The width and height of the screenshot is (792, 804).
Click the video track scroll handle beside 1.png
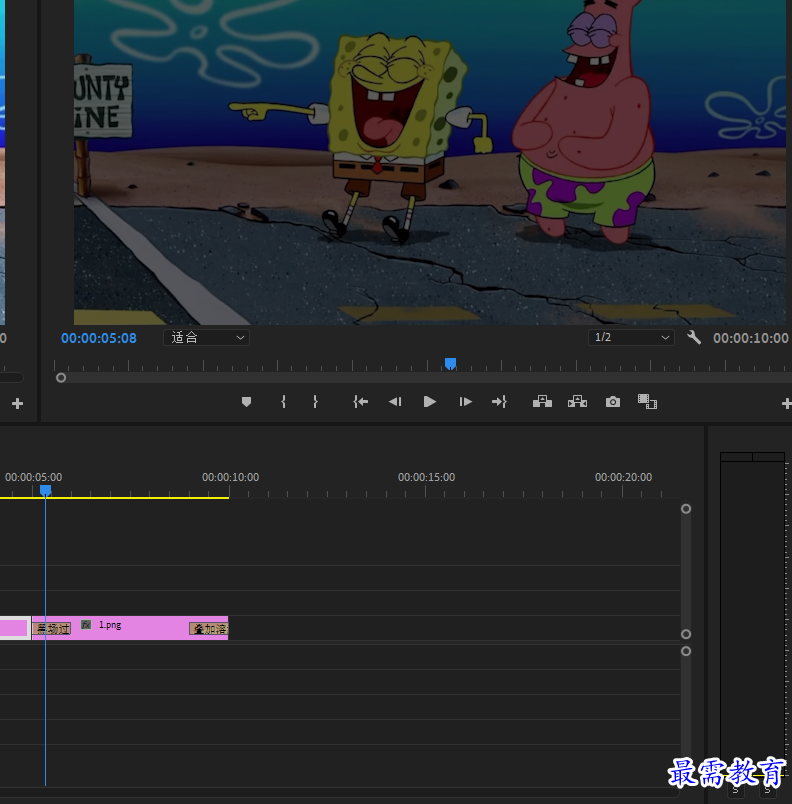(686, 634)
